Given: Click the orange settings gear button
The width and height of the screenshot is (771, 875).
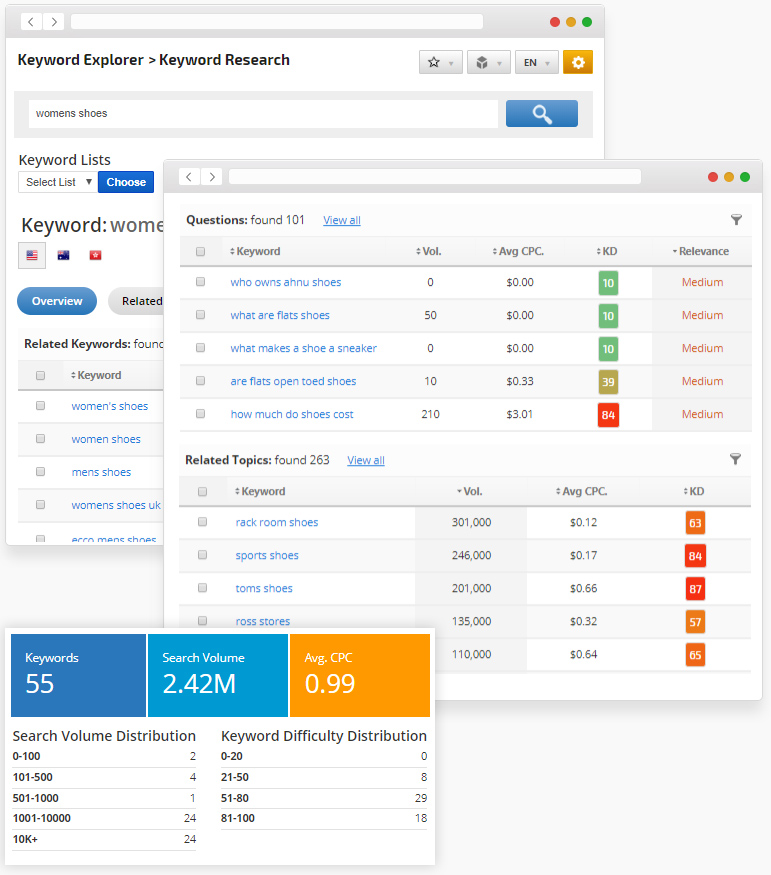Looking at the screenshot, I should click(x=578, y=62).
